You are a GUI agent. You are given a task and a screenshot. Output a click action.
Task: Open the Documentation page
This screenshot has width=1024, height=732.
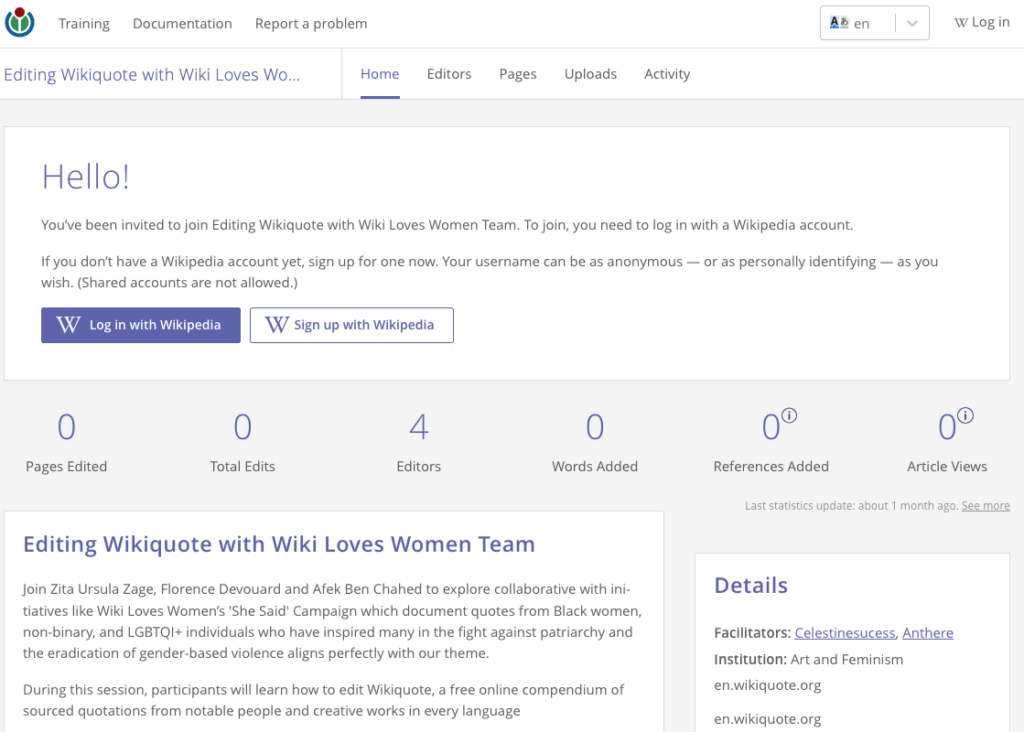(x=182, y=23)
